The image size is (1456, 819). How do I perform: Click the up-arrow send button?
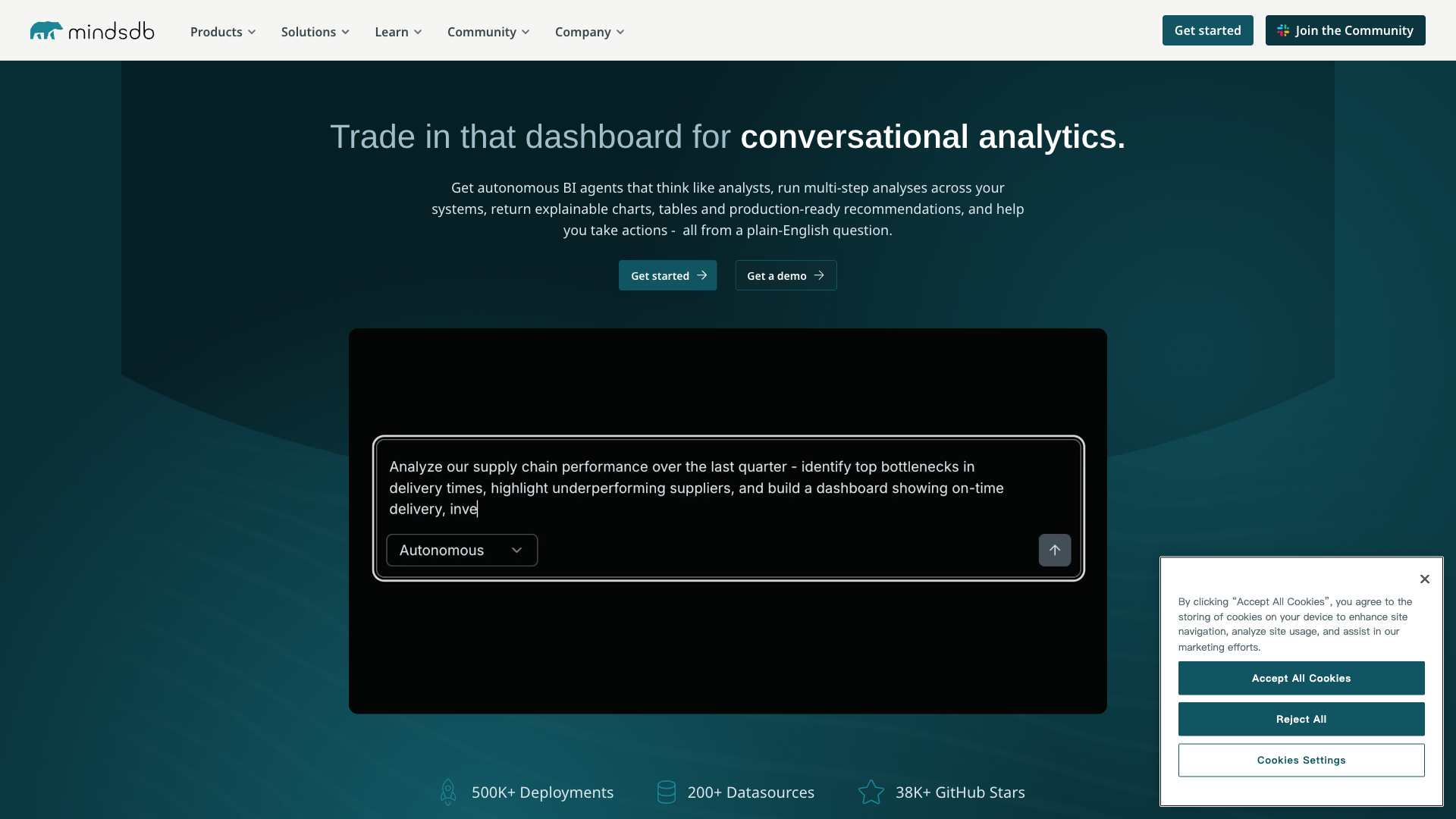pos(1054,550)
